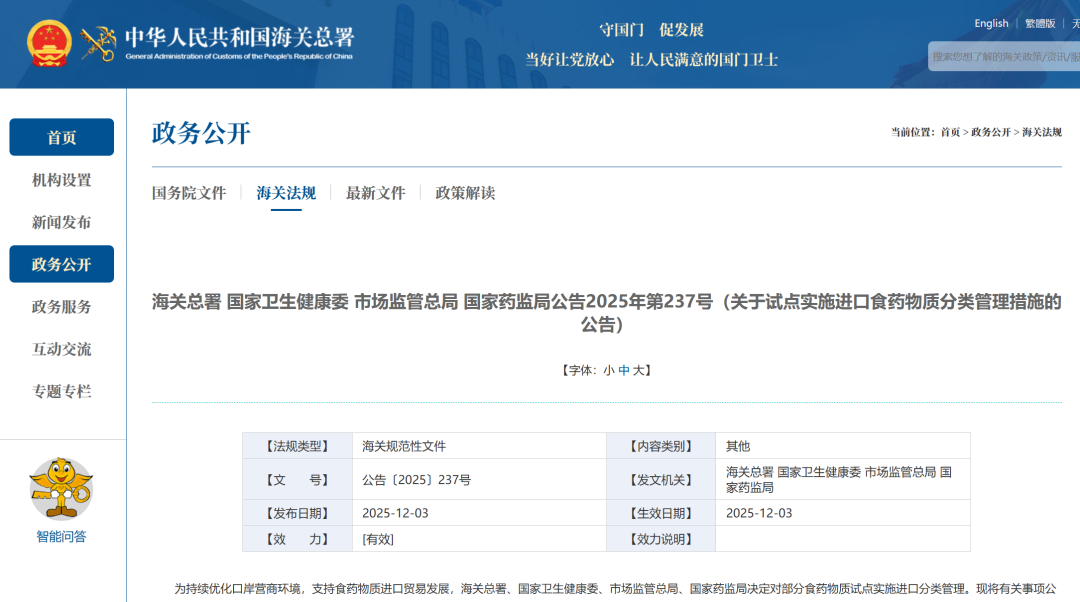Go to 首页 in the sidebar
Image resolution: width=1080 pixels, height=602 pixels.
point(61,138)
